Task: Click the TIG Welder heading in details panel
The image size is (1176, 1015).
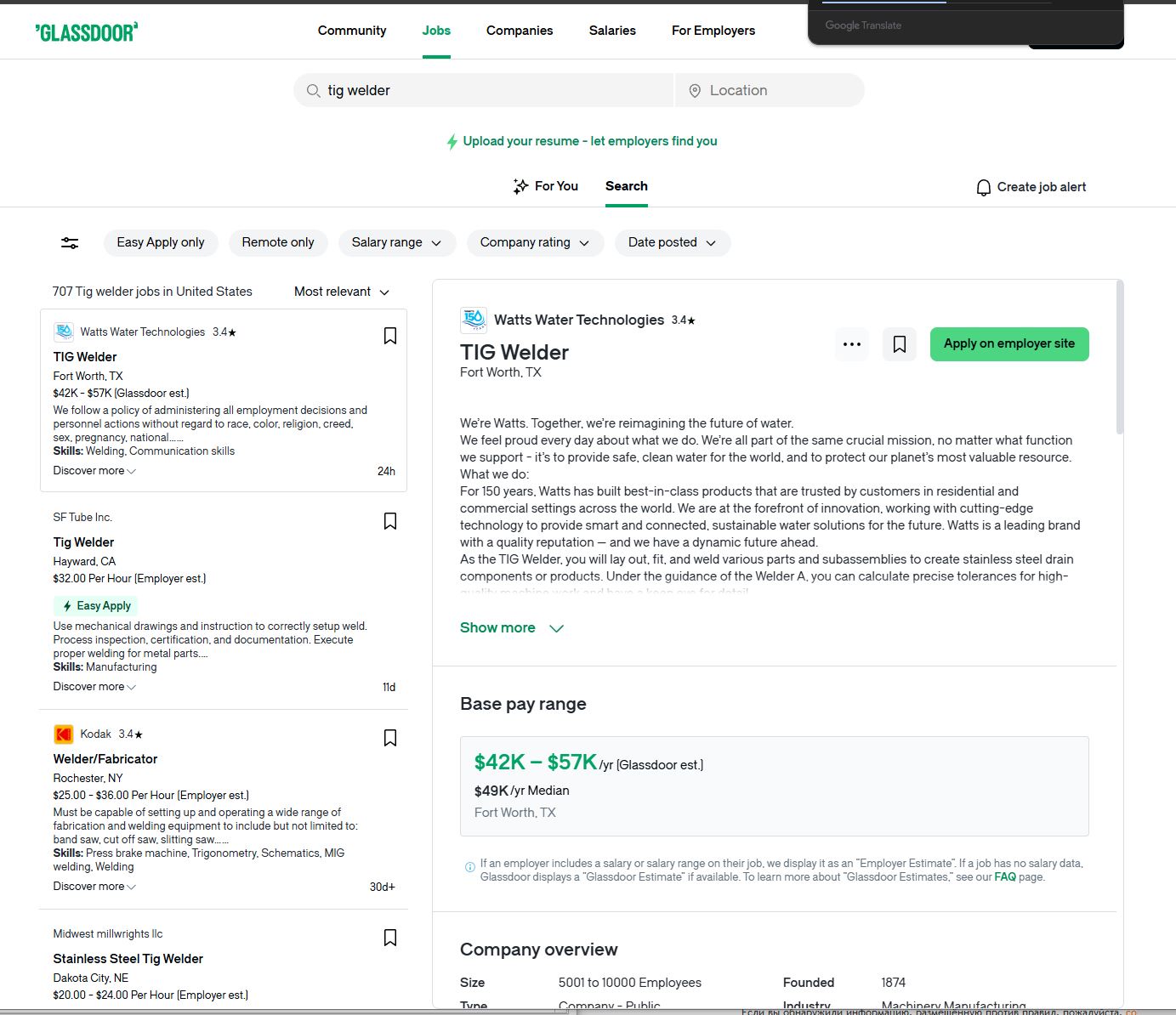Action: click(514, 353)
